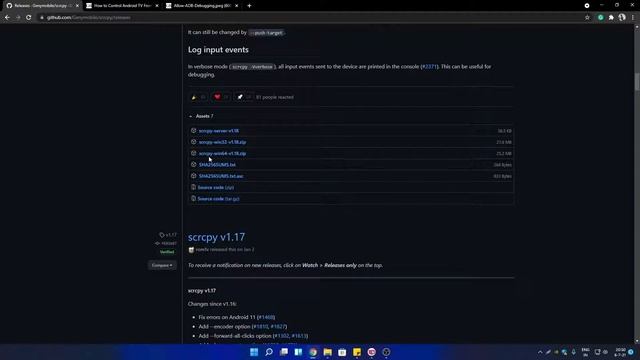
Task: Open the taskbar clock and date
Action: [620, 352]
